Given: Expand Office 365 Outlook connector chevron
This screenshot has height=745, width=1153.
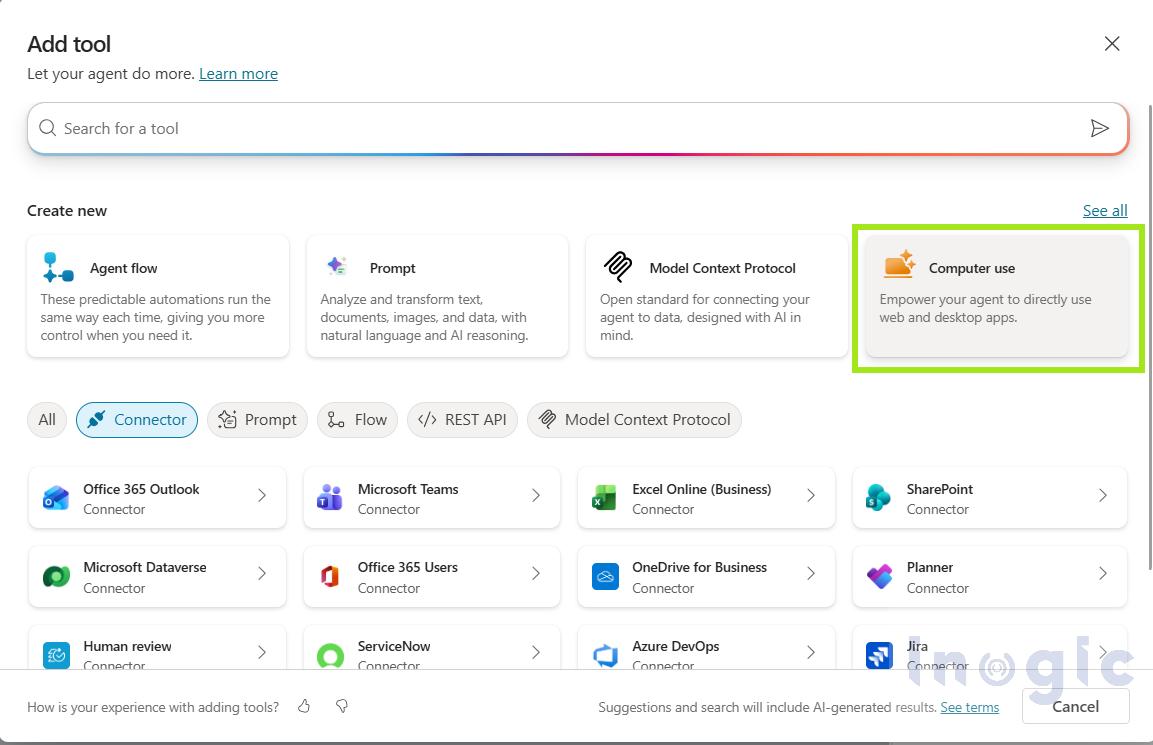Looking at the screenshot, I should (x=262, y=496).
